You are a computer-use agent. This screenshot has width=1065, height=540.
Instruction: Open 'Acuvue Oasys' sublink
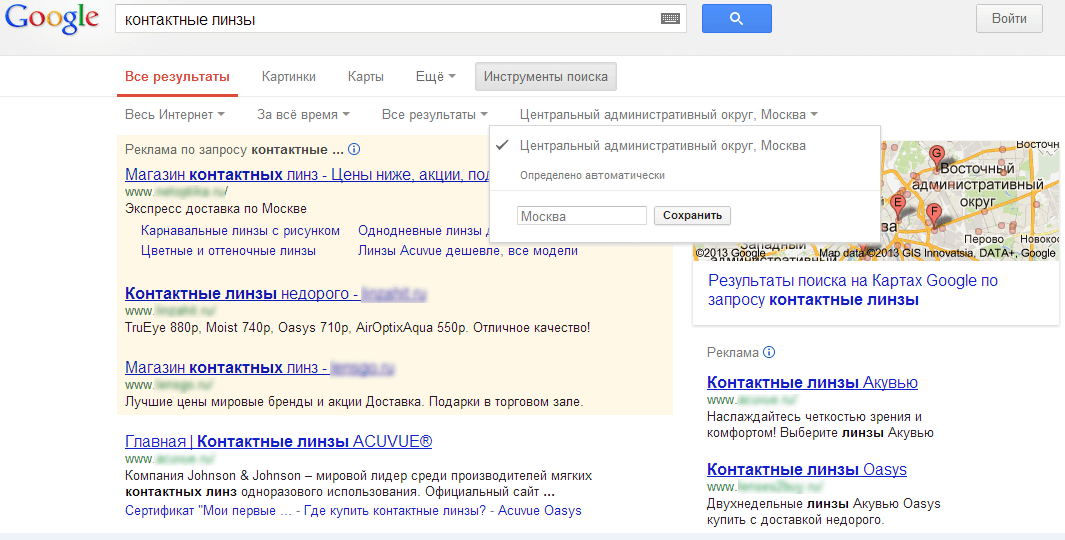tap(540, 511)
